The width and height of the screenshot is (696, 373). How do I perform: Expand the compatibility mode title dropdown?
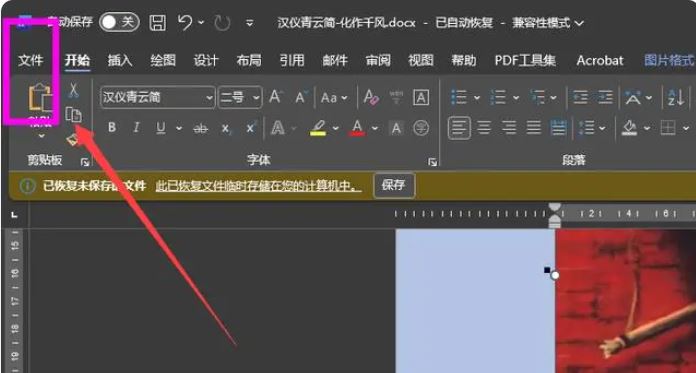pos(579,23)
